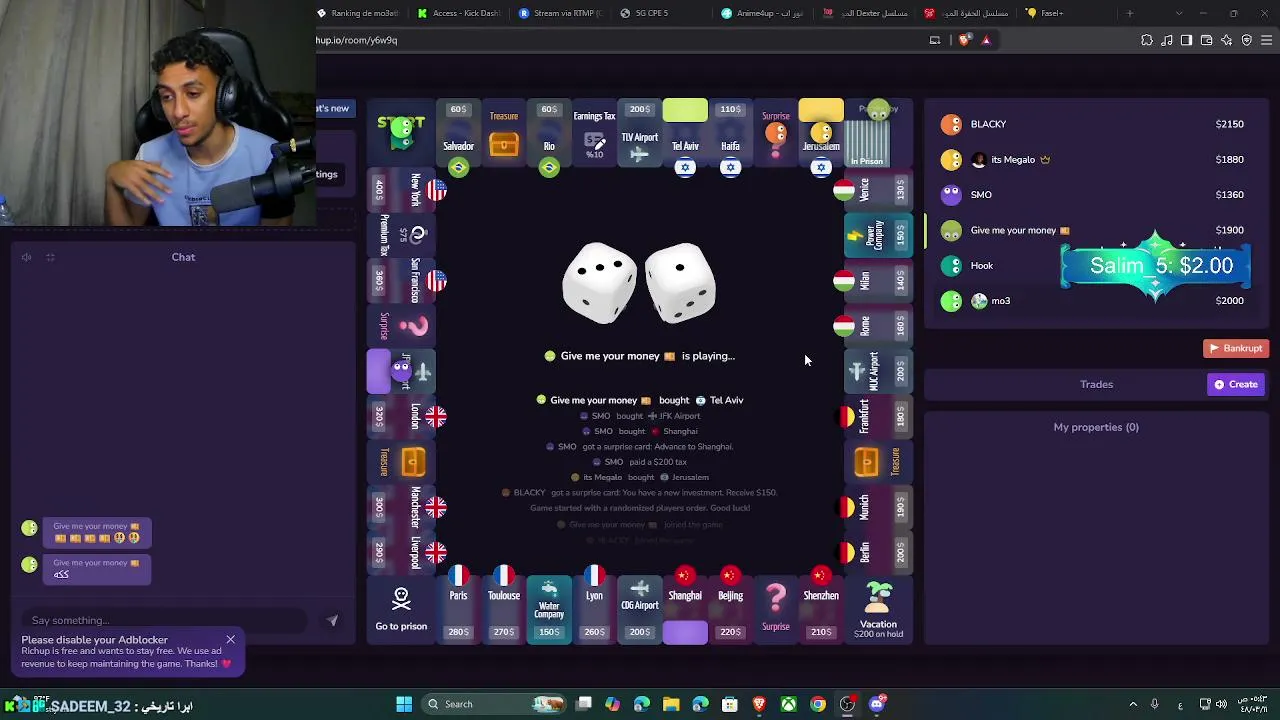
Task: Select the London property tile
Action: point(401,416)
